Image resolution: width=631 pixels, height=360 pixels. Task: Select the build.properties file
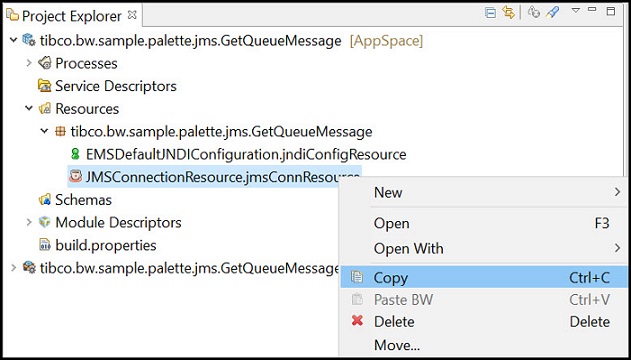[x=98, y=245]
